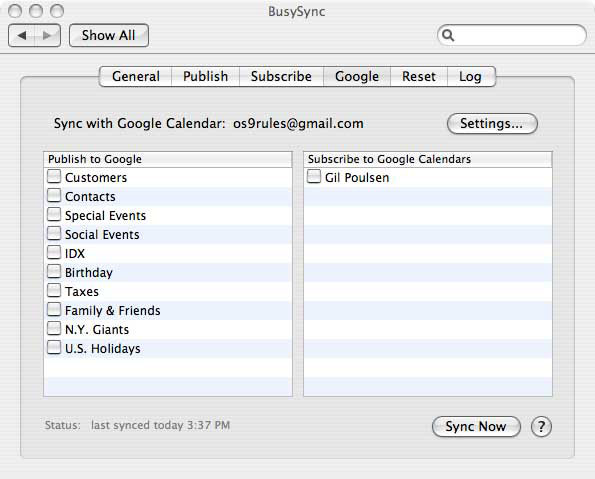This screenshot has width=595, height=479.
Task: Open help with the question mark button
Action: [541, 427]
